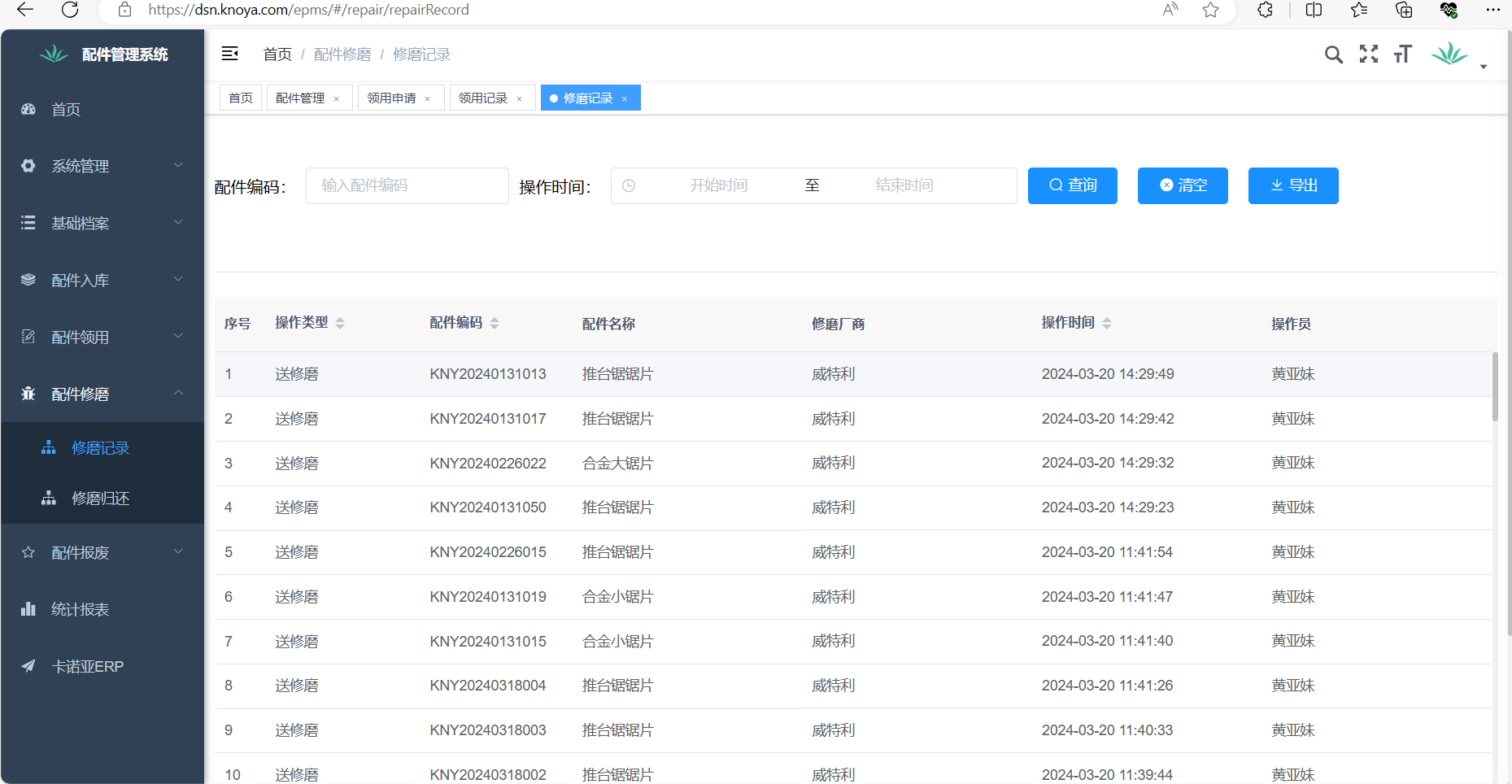Open 卡诺亚ERP in the sidebar
Image resolution: width=1512 pixels, height=784 pixels.
click(102, 666)
